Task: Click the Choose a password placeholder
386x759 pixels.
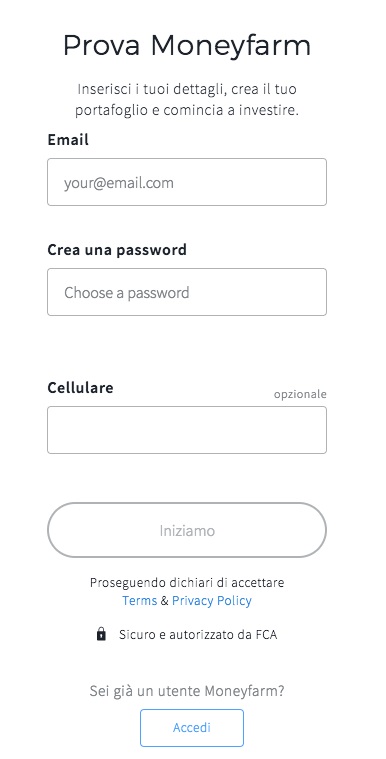Action: [x=126, y=293]
